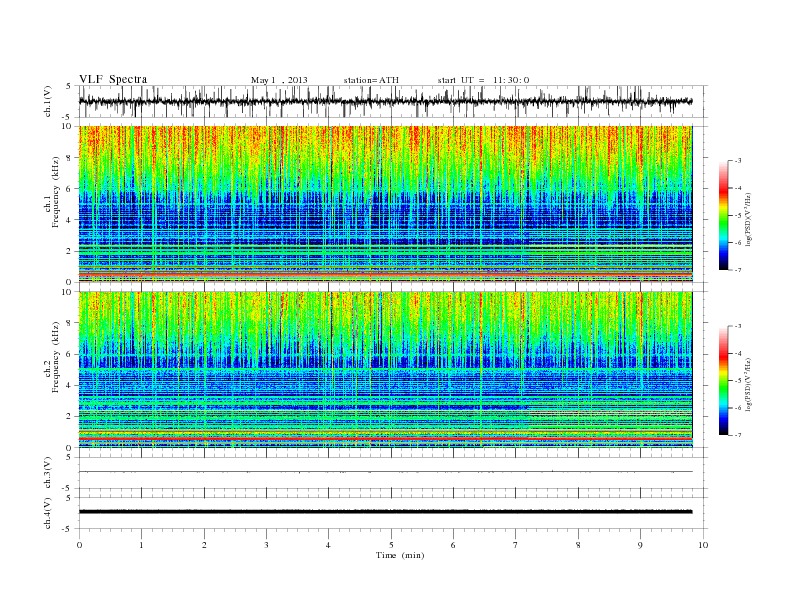Image resolution: width=792 pixels, height=612 pixels.
Task: Click time axis tick label '9'
Action: click(x=640, y=545)
